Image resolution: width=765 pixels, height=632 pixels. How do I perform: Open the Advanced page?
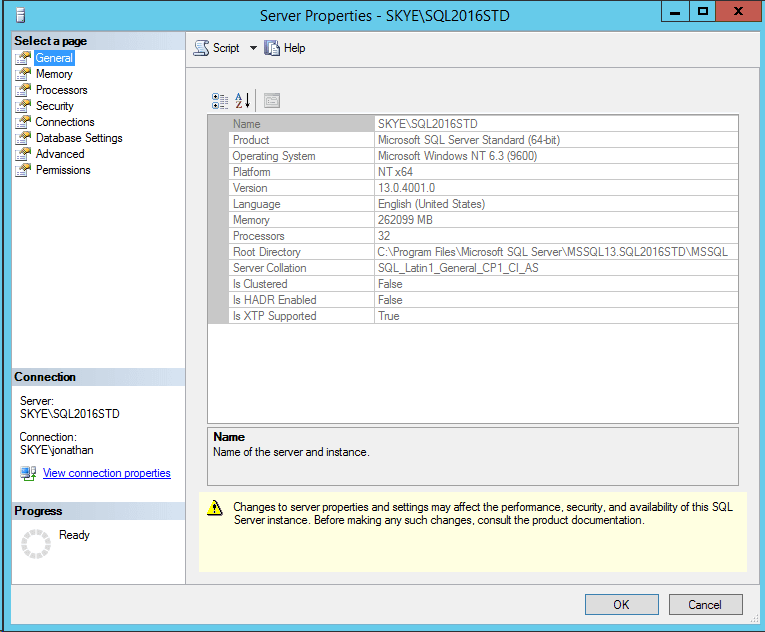(x=60, y=154)
